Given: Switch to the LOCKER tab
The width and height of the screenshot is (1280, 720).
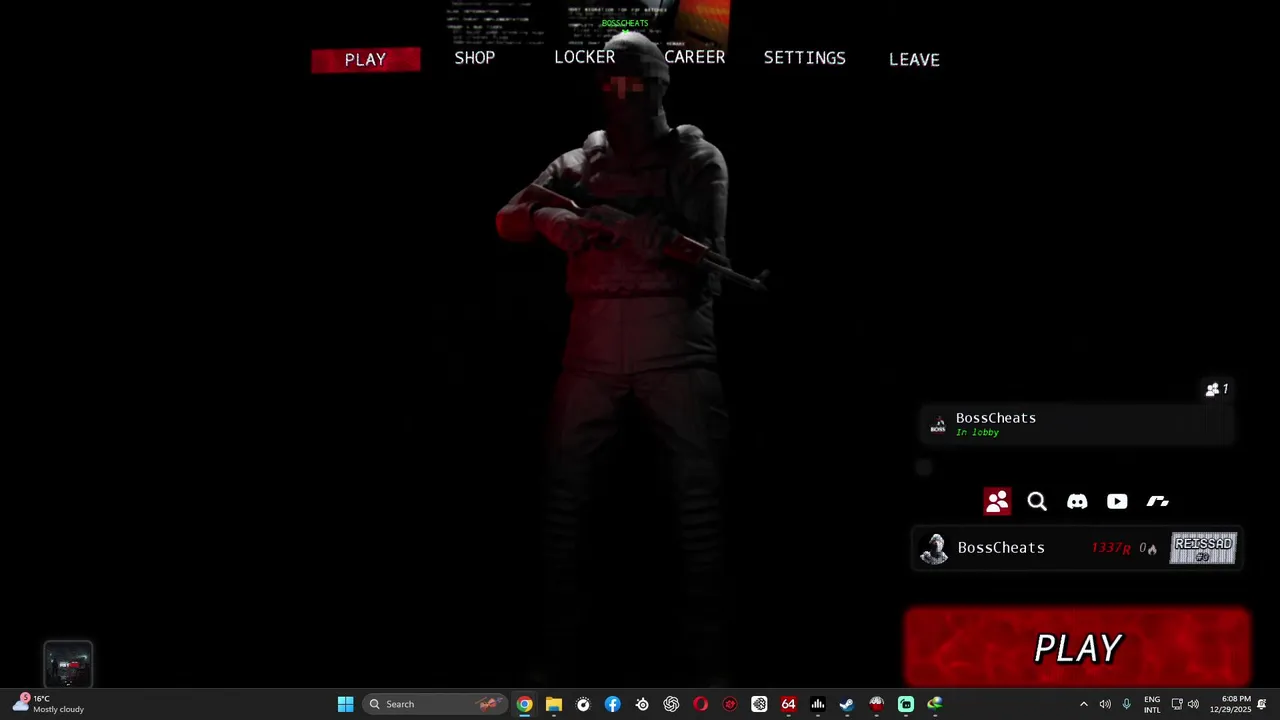Looking at the screenshot, I should [585, 57].
